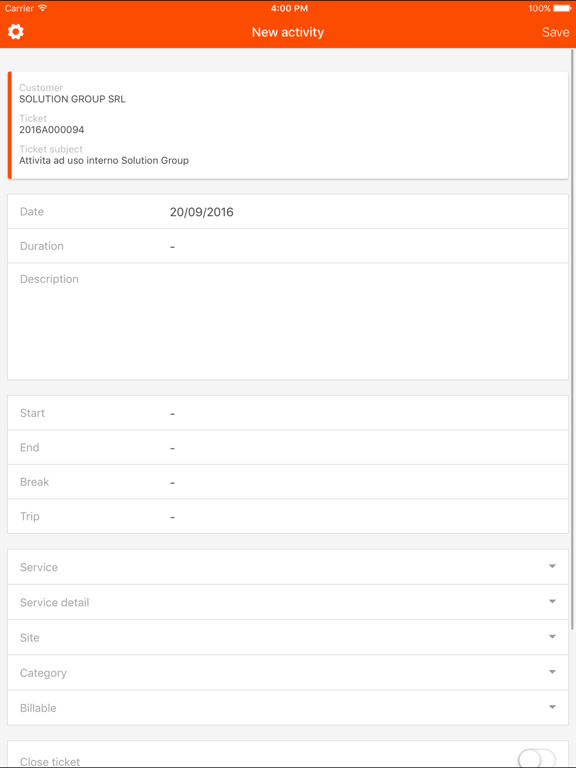Viewport: 576px width, 768px height.
Task: Edit the Date field showing 20/09/2016
Action: [288, 212]
